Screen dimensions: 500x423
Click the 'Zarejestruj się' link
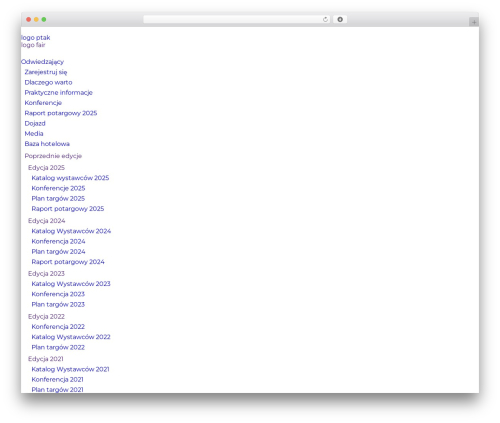[x=46, y=72]
